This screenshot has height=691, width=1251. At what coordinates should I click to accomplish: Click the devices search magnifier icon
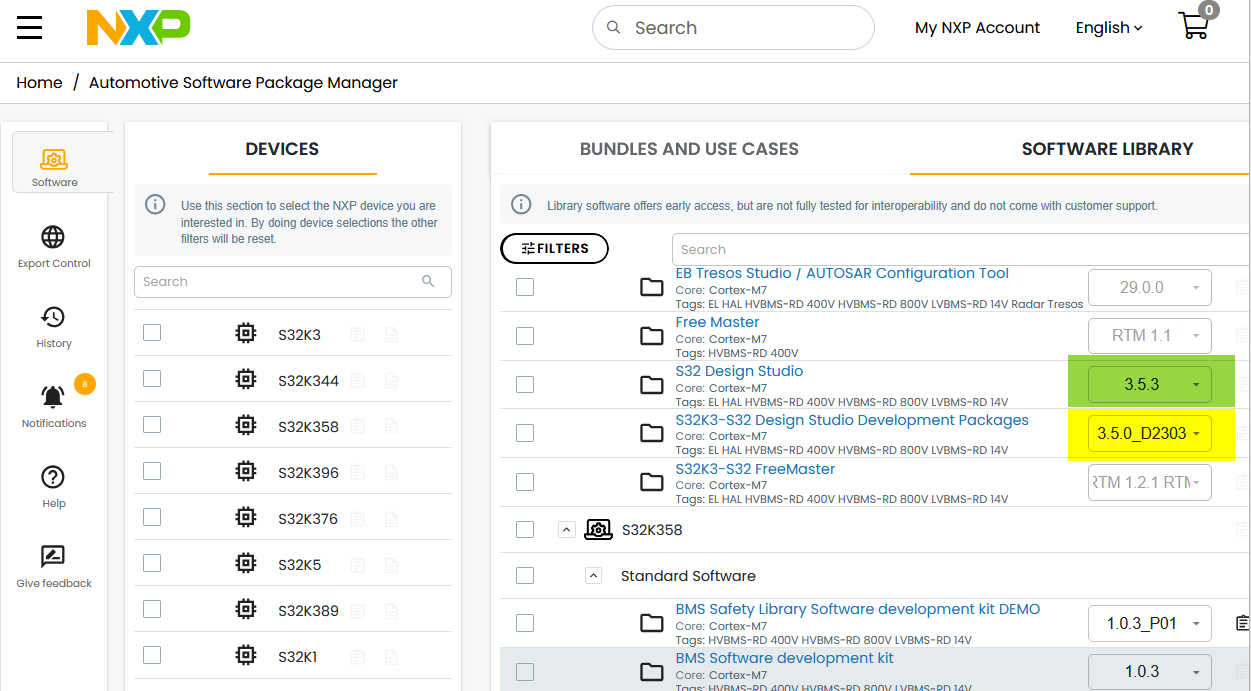(428, 281)
